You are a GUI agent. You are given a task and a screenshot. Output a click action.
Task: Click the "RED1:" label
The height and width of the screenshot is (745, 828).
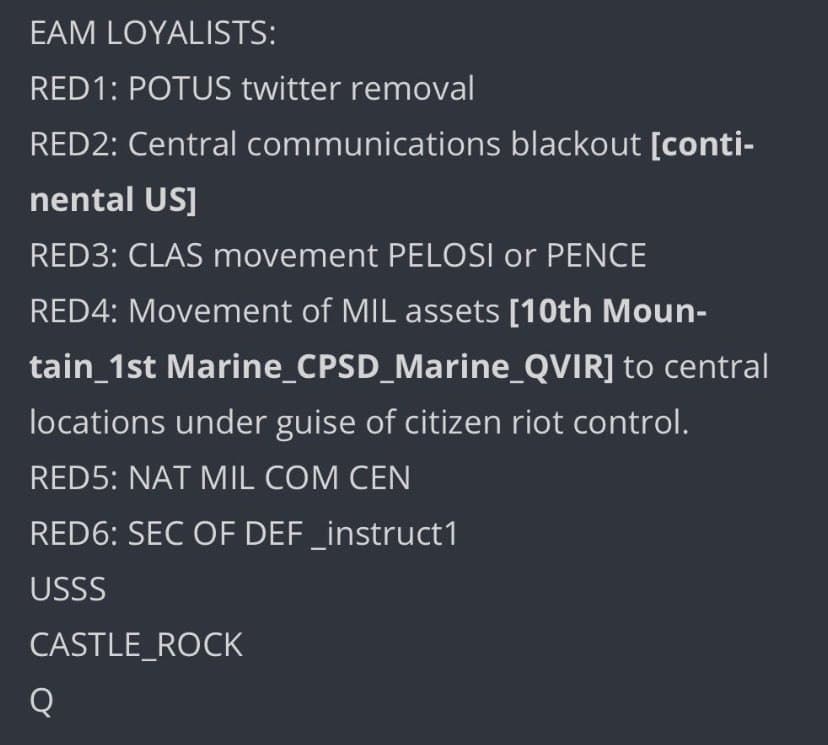click(x=75, y=90)
